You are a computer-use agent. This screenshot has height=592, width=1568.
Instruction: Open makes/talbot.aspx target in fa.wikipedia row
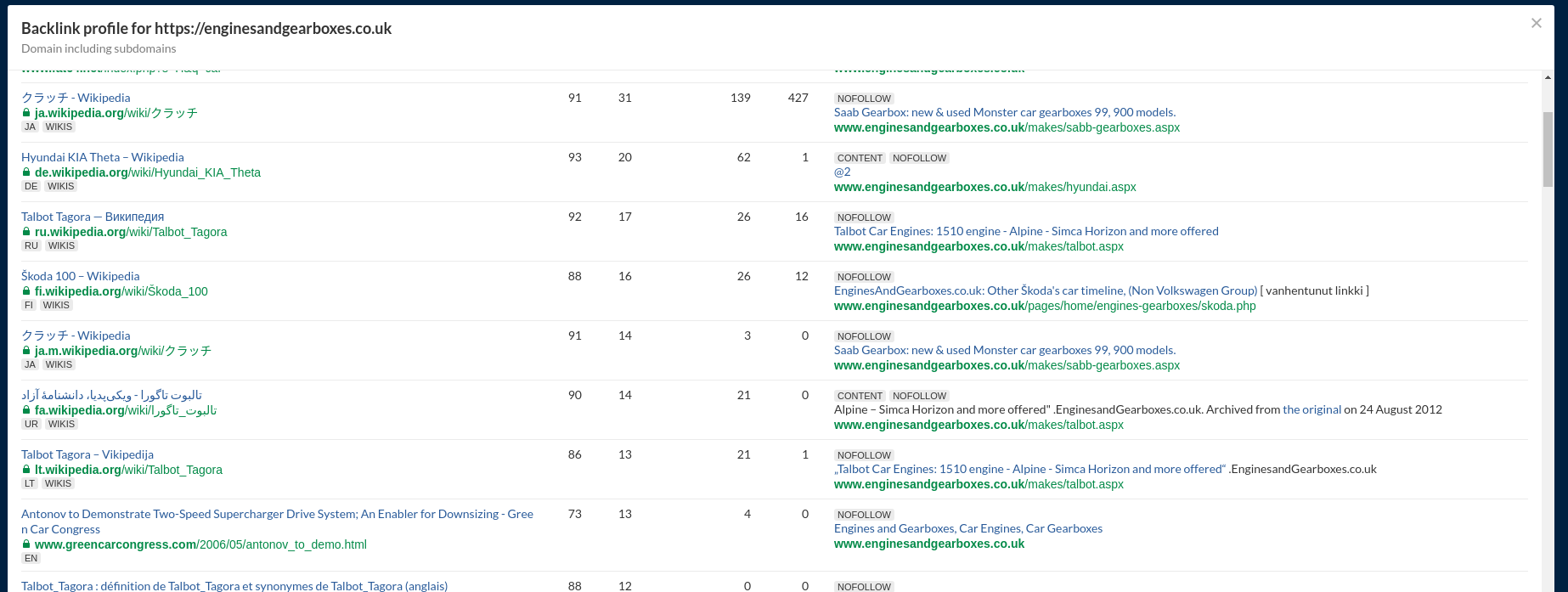(x=979, y=425)
